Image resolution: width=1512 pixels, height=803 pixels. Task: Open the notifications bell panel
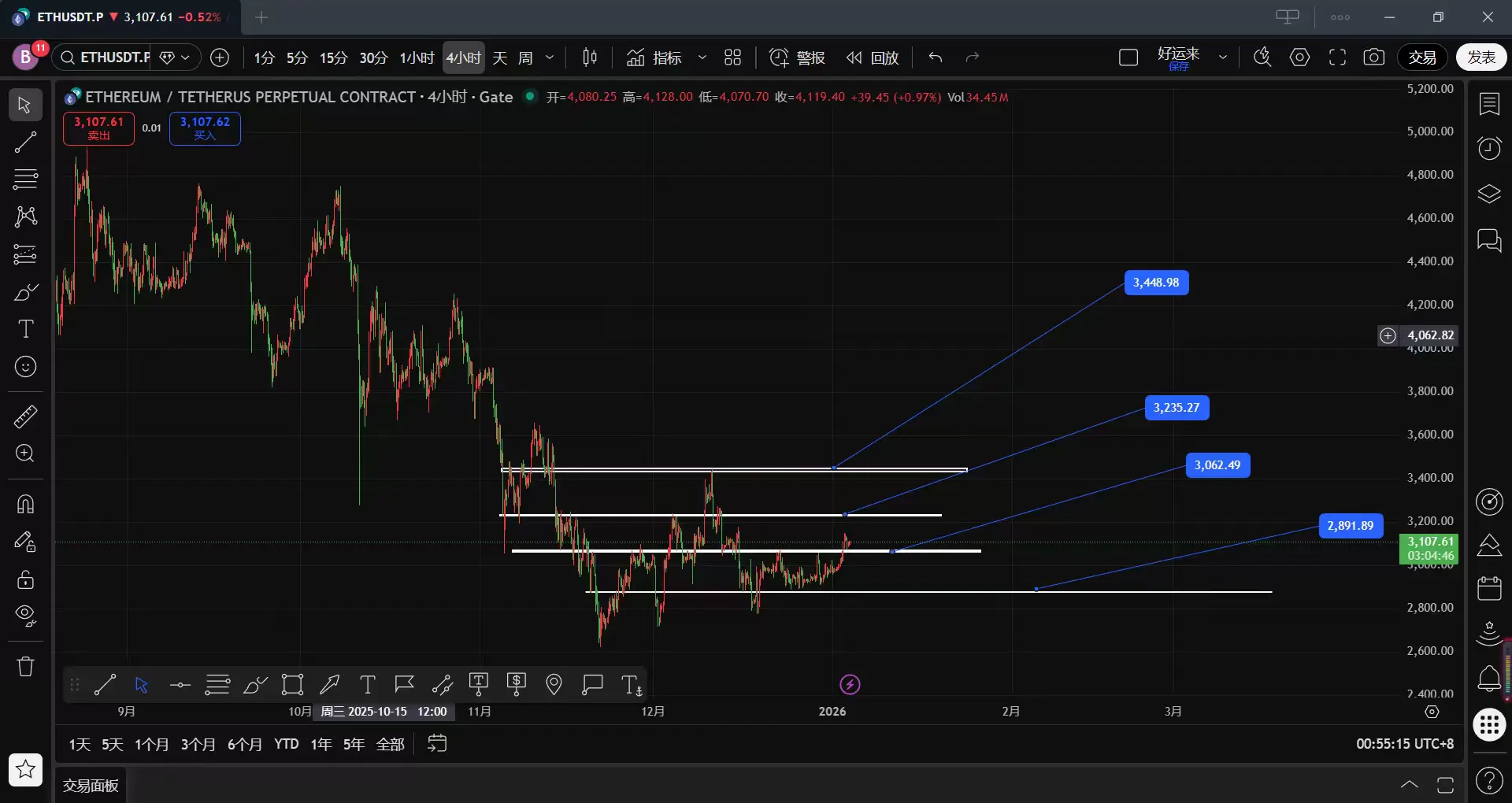[1489, 678]
